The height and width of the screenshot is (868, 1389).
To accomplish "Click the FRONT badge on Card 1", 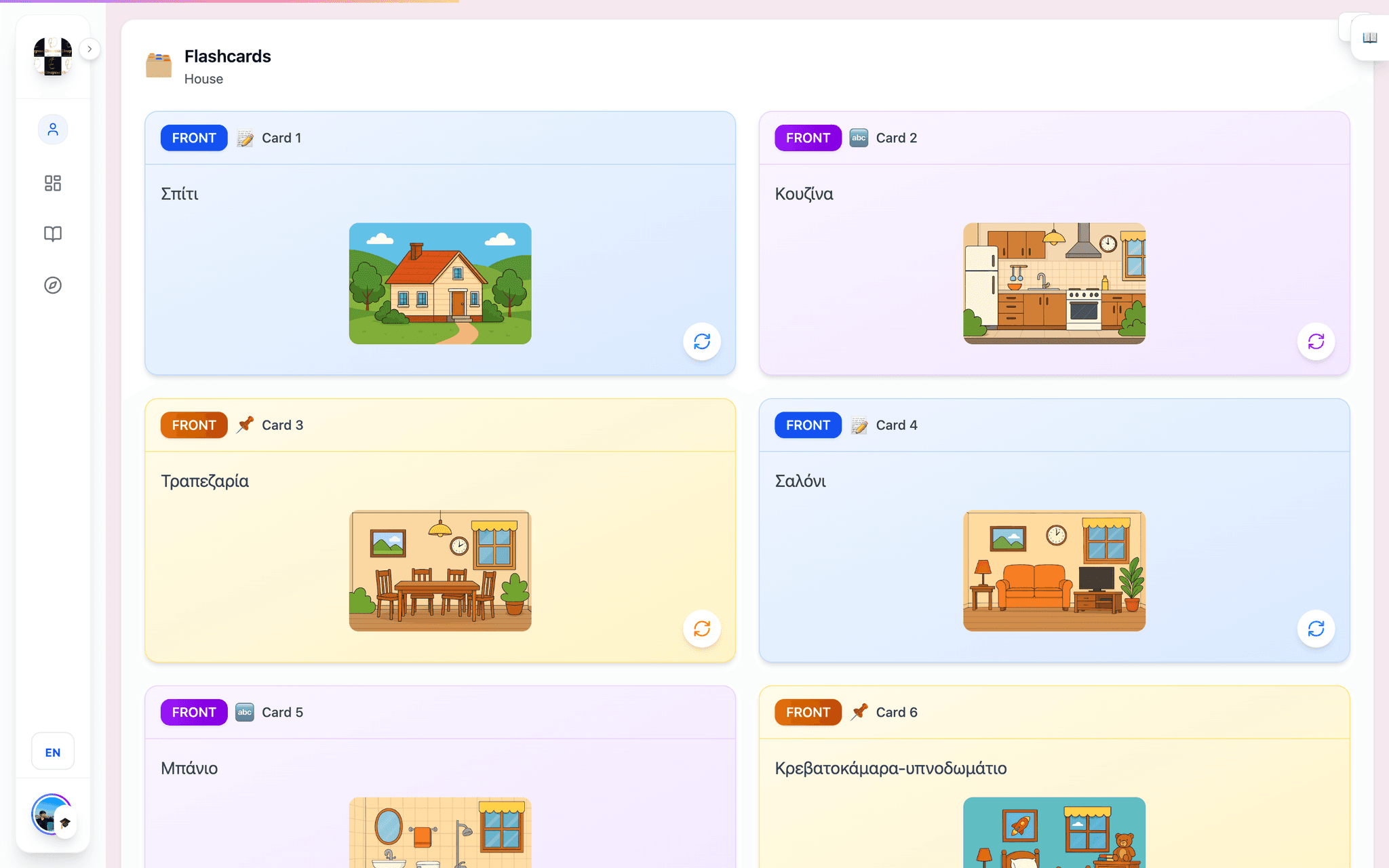I will (194, 138).
